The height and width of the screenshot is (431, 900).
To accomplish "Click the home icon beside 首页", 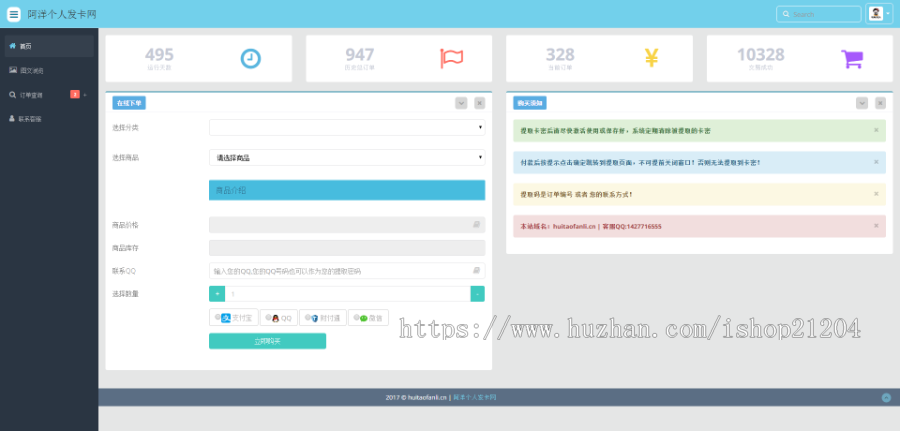I will [13, 46].
